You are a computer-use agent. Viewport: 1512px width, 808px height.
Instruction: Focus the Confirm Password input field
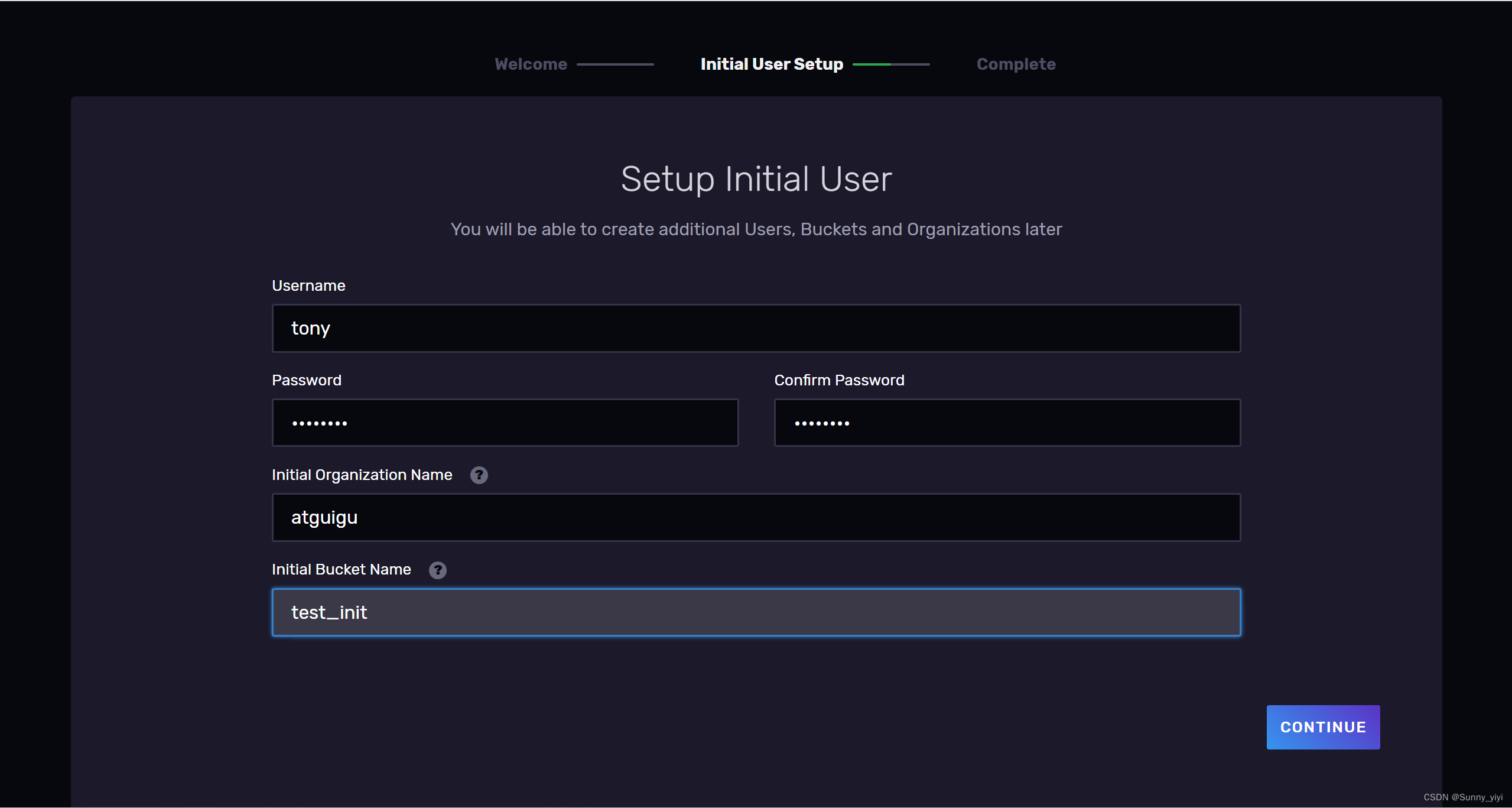[x=1007, y=423]
